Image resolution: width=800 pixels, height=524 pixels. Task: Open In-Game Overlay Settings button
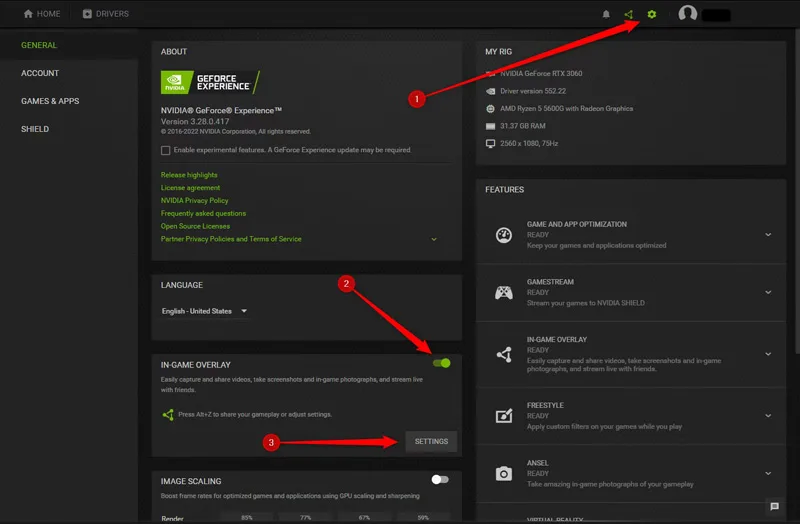click(x=431, y=442)
